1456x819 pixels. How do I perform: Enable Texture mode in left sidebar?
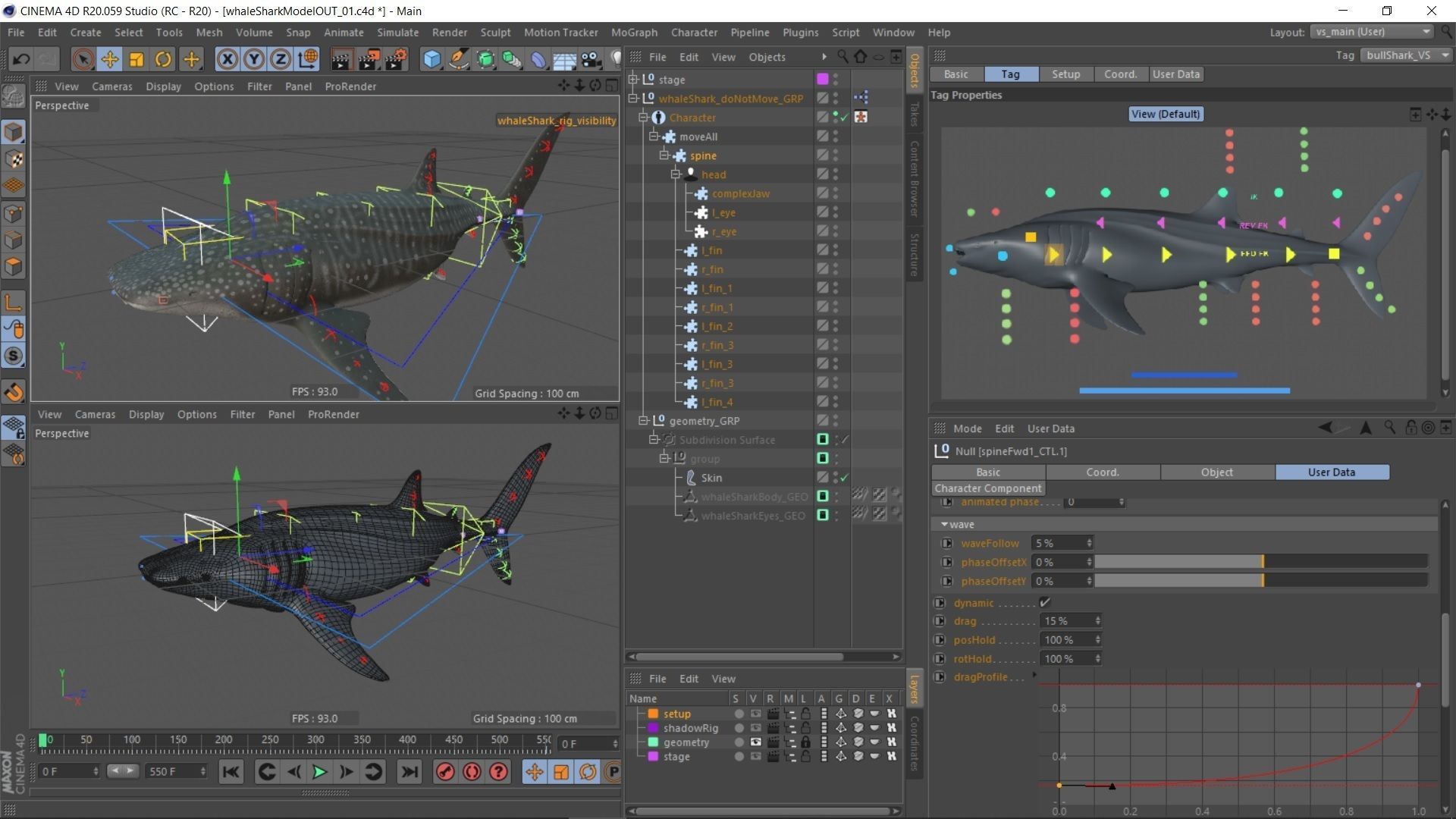pos(14,159)
